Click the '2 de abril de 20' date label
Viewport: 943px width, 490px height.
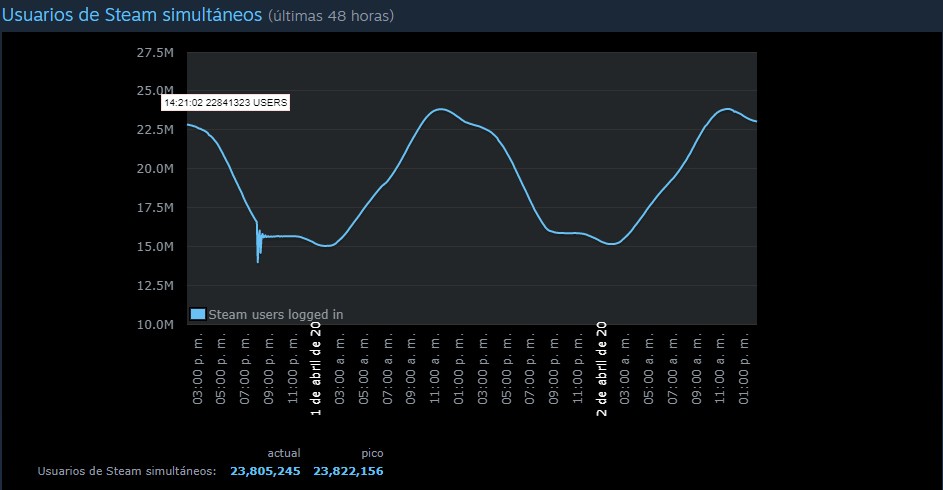pyautogui.click(x=601, y=369)
